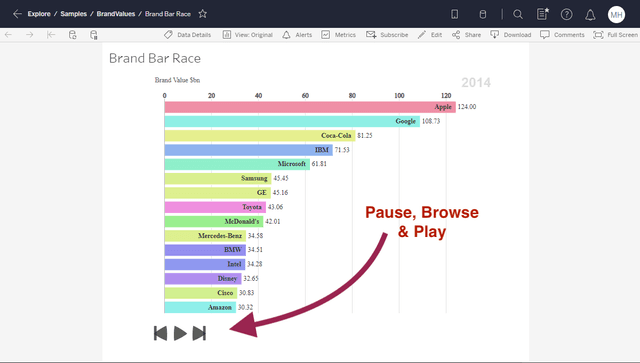Toggle the Comments pane

562,35
